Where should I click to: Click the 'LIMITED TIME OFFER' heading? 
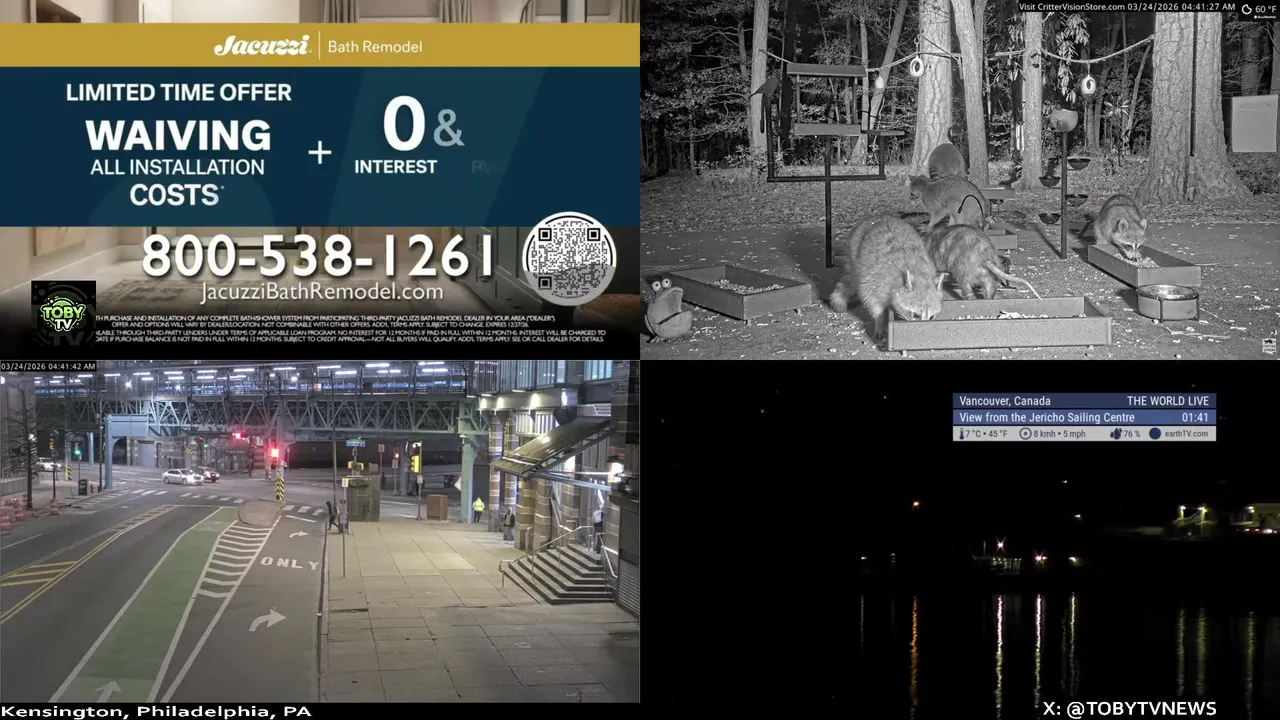pyautogui.click(x=179, y=93)
